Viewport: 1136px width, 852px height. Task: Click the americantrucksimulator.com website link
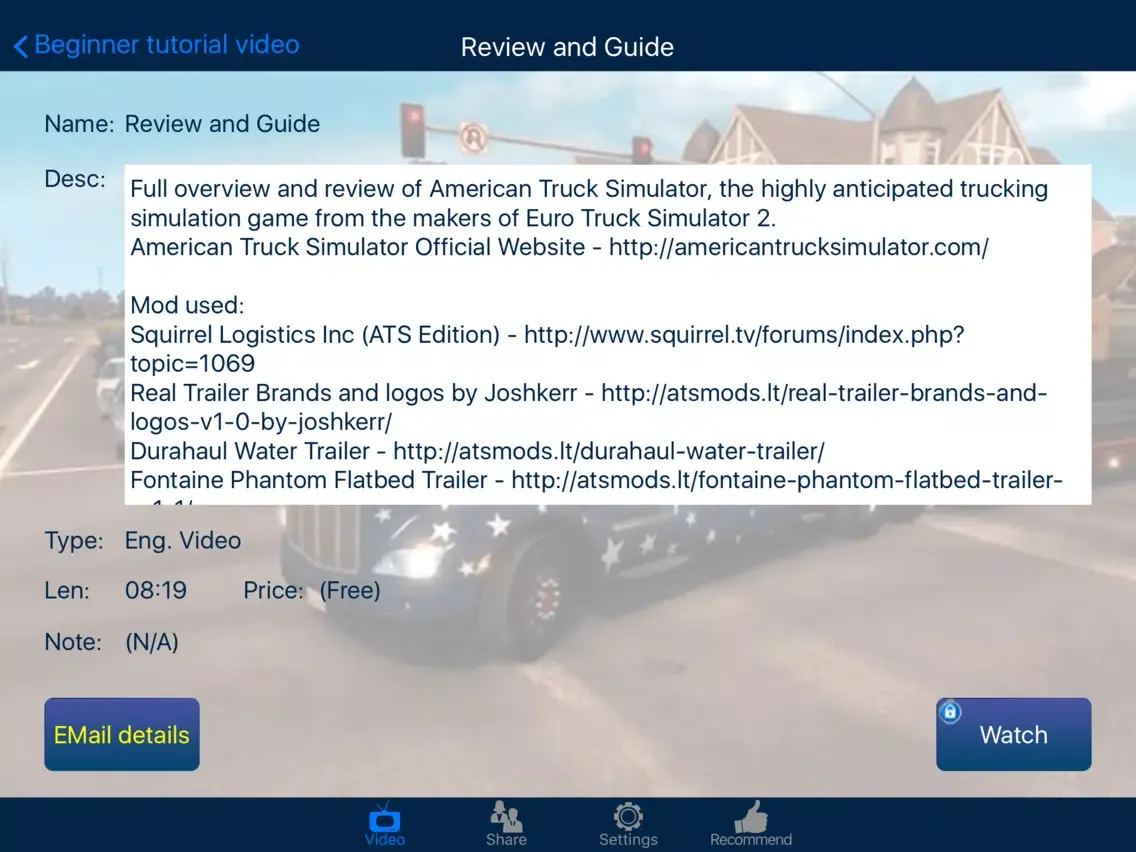[798, 247]
